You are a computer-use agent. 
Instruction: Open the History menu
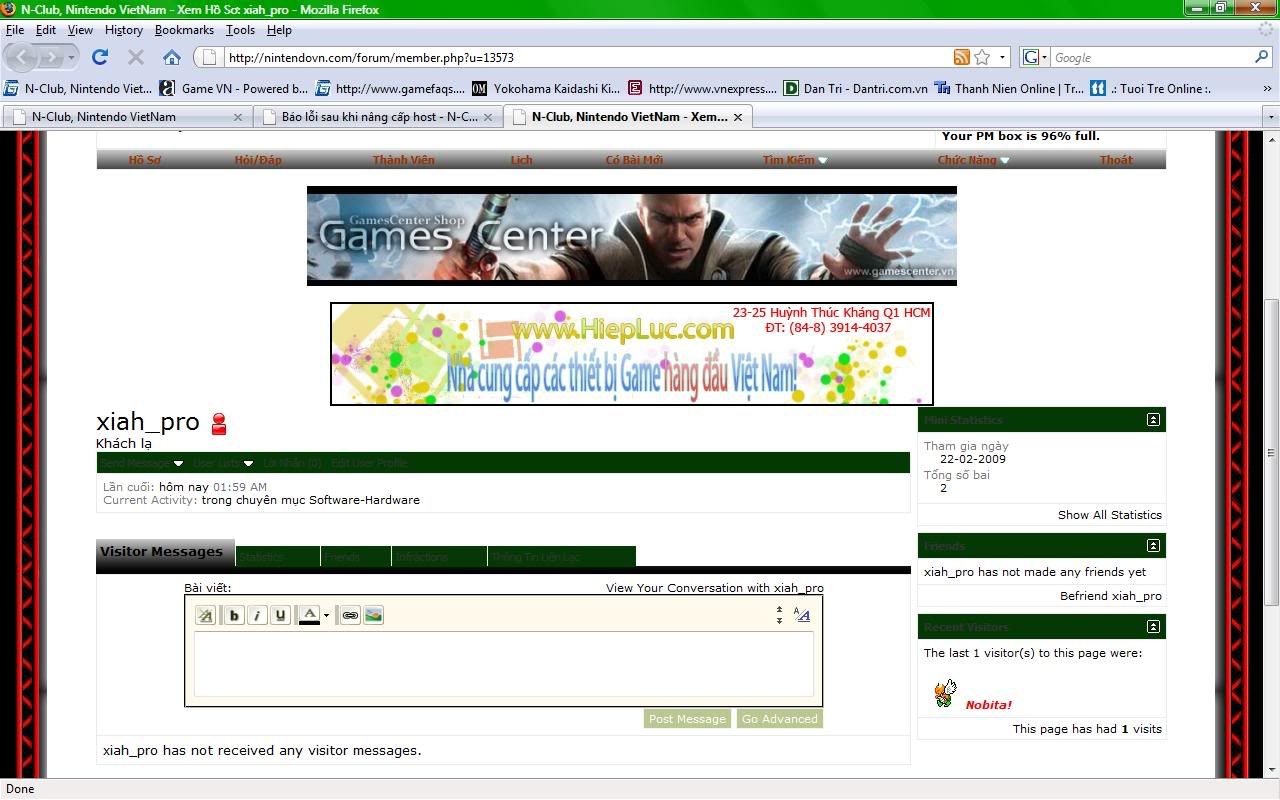tap(123, 30)
